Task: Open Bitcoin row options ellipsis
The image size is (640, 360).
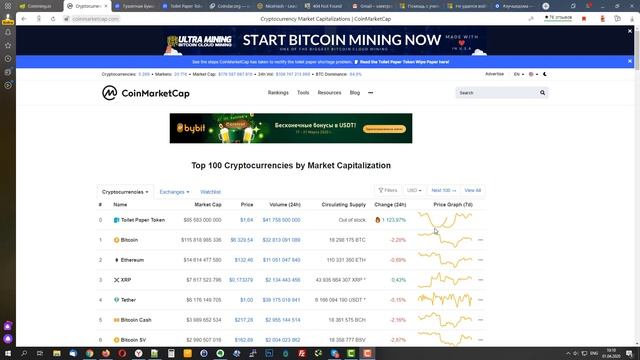Action: (480, 240)
